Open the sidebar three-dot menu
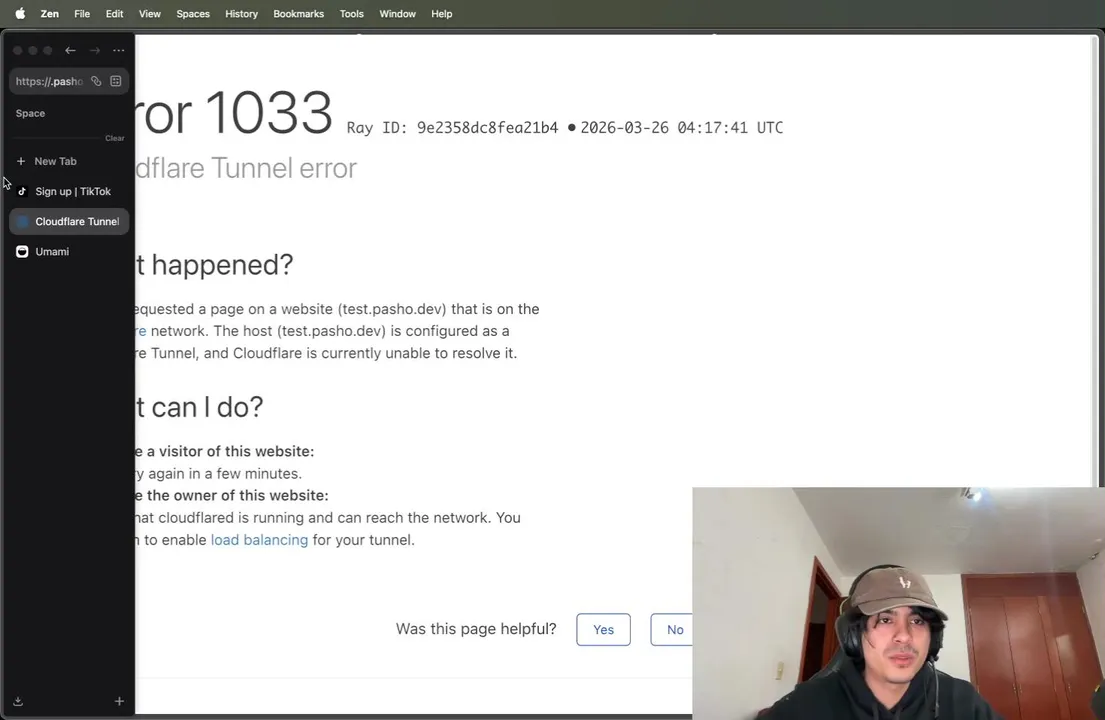The width and height of the screenshot is (1105, 720). (x=118, y=50)
